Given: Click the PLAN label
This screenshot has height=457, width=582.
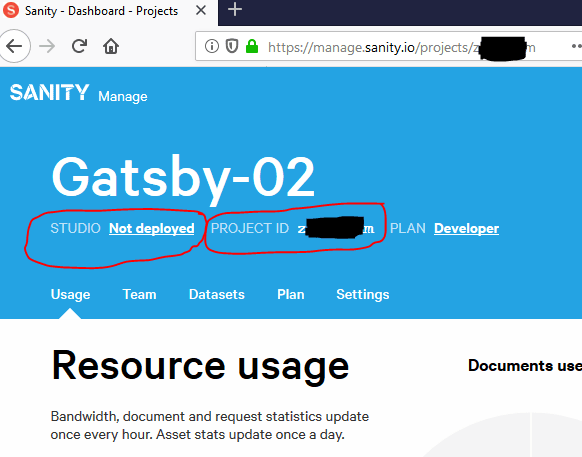Looking at the screenshot, I should 408,228.
